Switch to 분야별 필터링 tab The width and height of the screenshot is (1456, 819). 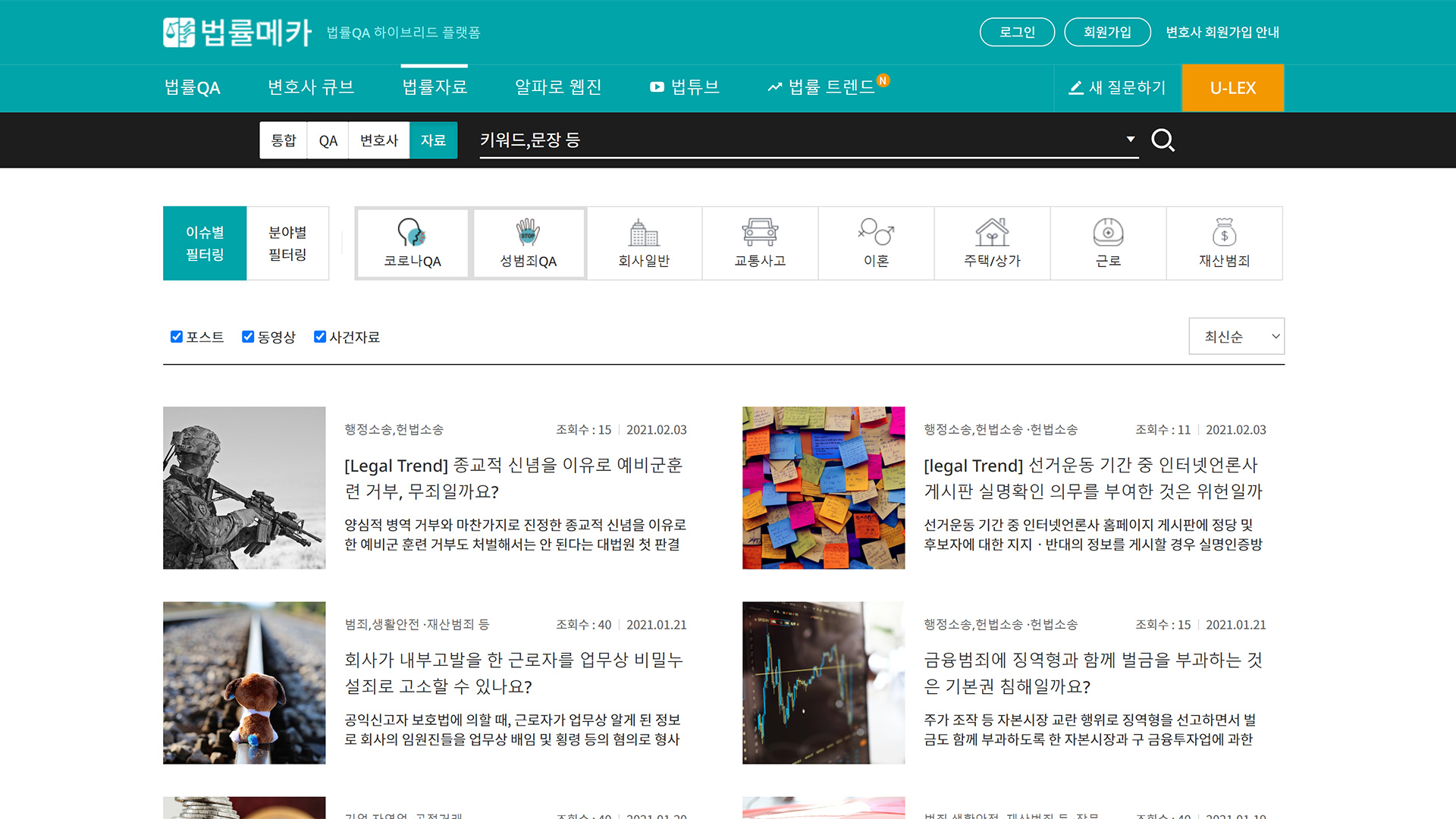(287, 243)
